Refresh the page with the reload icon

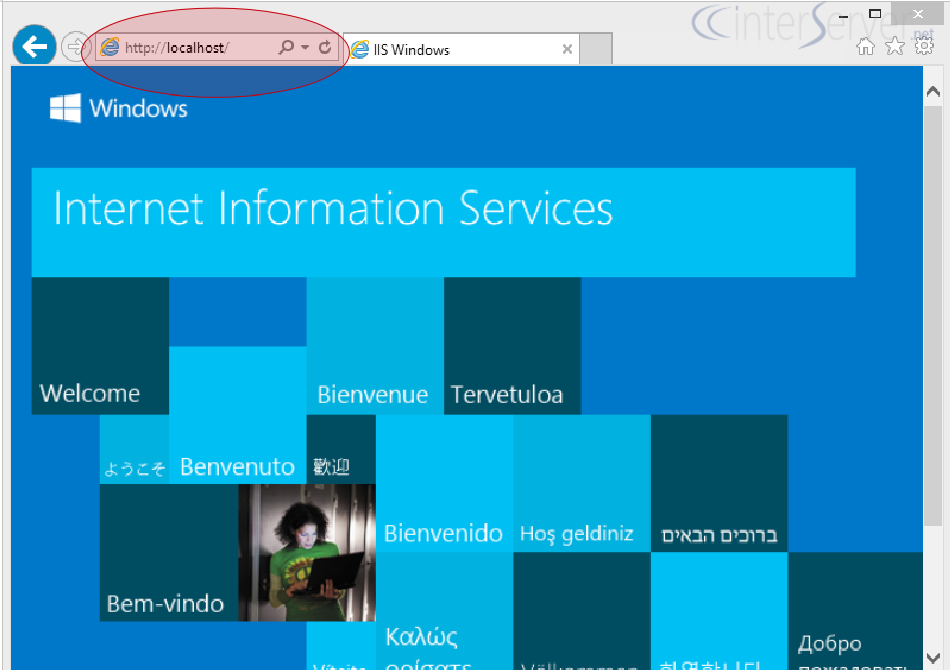(325, 47)
